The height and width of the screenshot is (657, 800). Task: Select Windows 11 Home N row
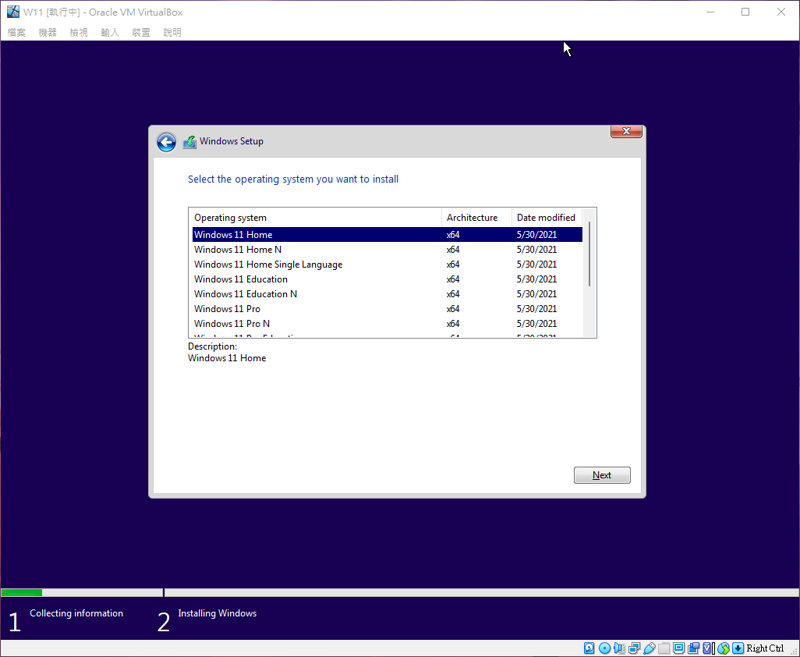[387, 249]
